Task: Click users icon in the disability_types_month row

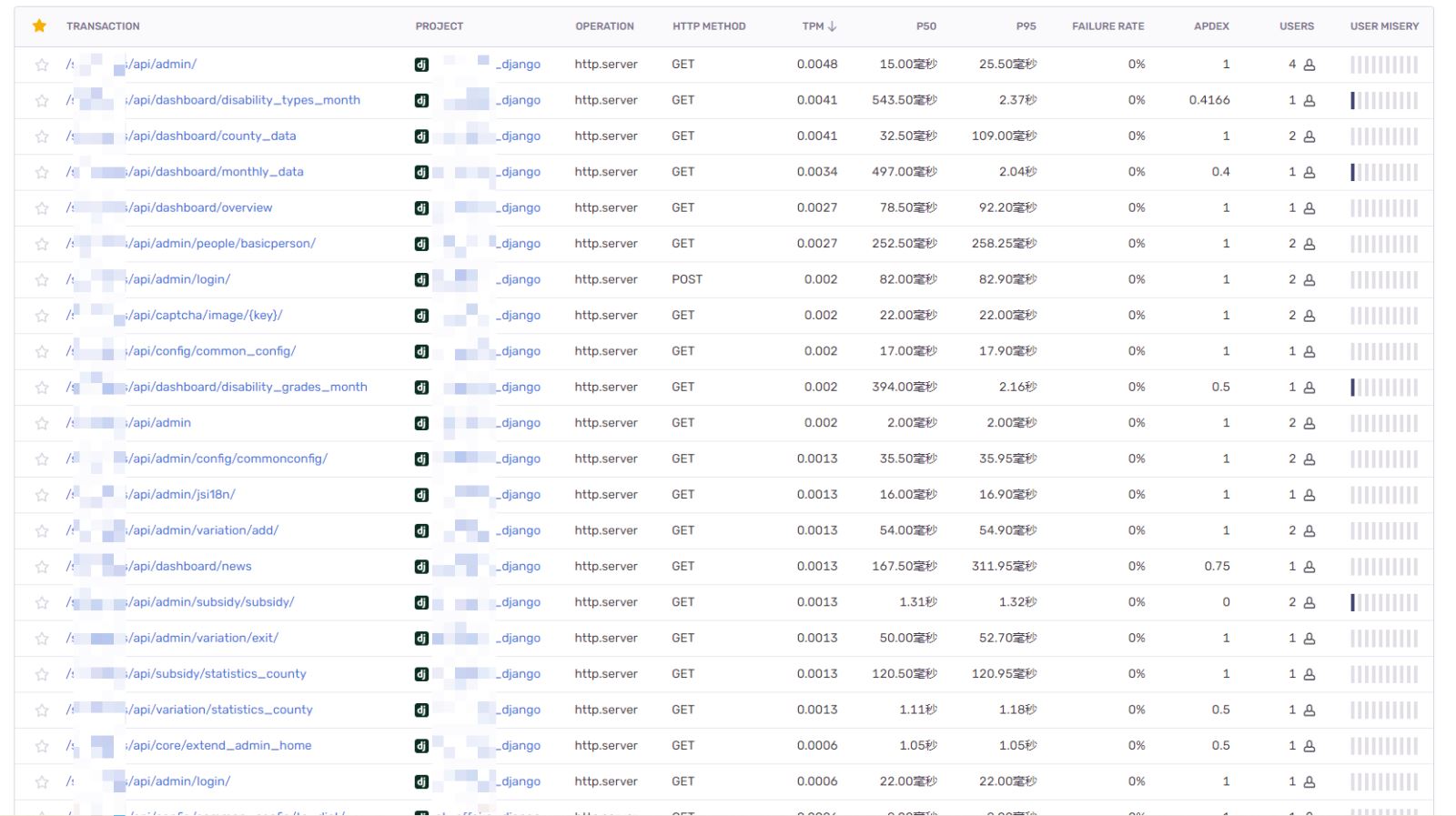Action: 1309,101
